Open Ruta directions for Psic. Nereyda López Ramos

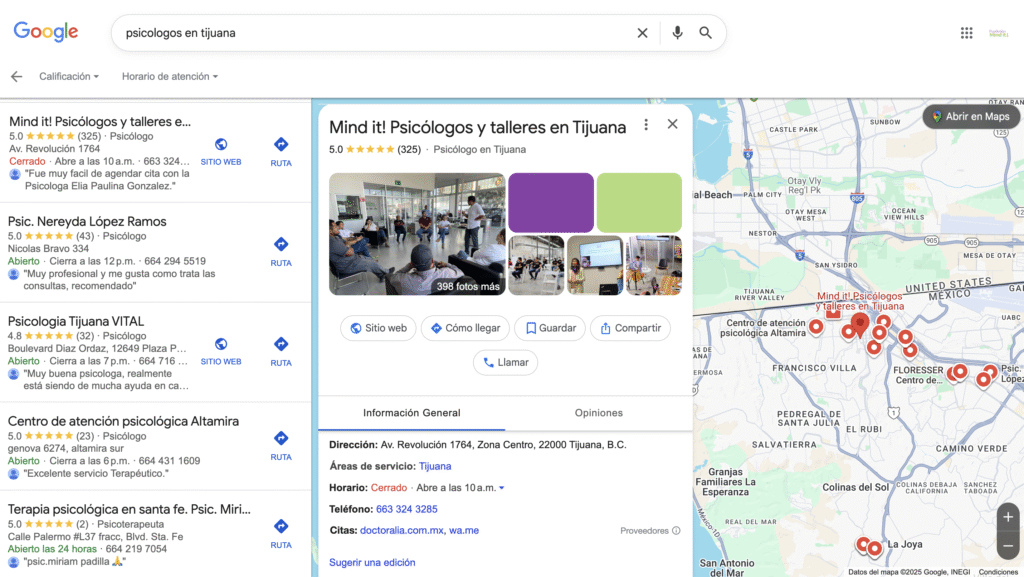tap(281, 250)
